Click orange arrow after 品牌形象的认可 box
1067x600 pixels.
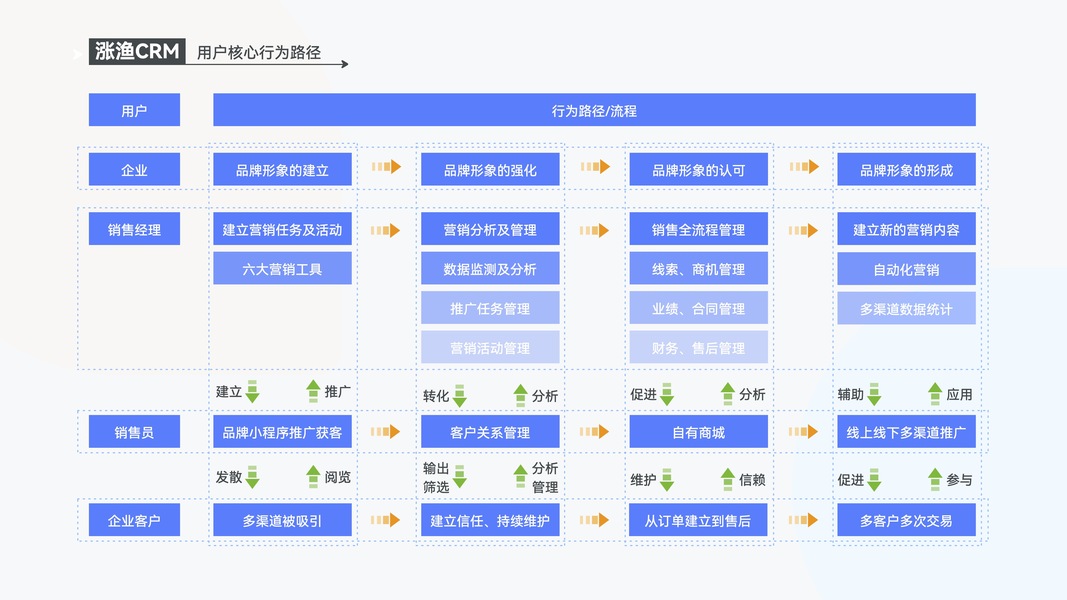804,167
